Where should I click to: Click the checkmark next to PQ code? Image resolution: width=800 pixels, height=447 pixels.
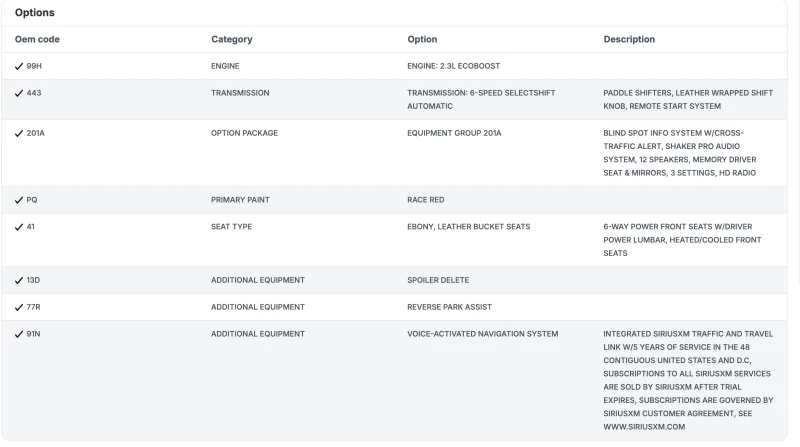click(19, 200)
